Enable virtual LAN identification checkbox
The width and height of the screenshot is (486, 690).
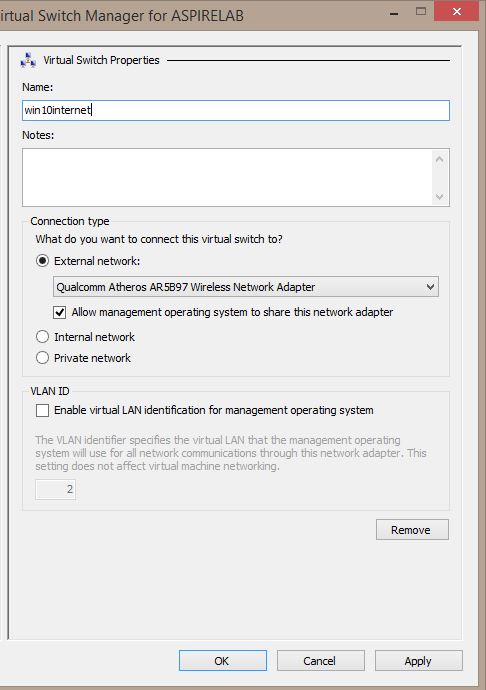point(42,411)
